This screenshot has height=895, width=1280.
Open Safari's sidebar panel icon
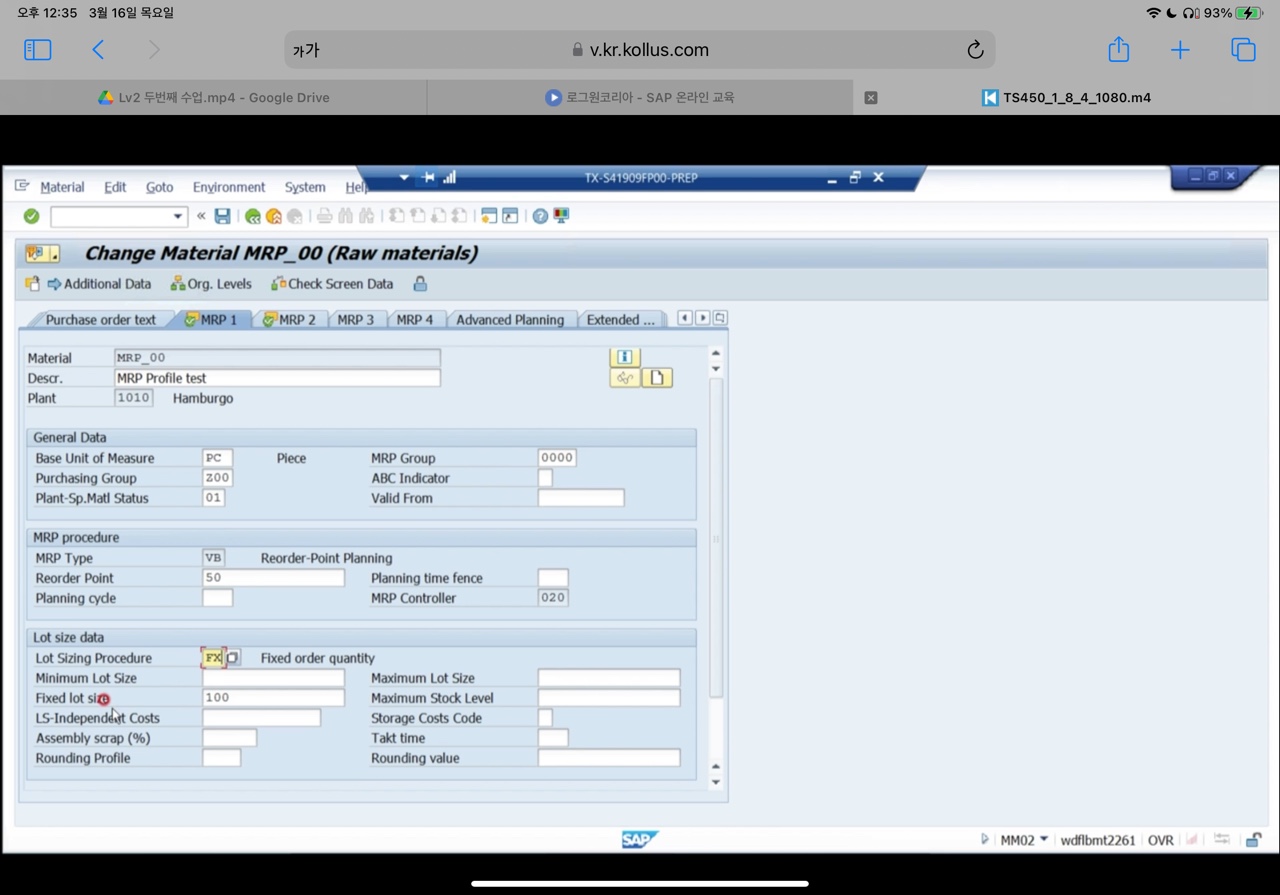click(x=38, y=50)
